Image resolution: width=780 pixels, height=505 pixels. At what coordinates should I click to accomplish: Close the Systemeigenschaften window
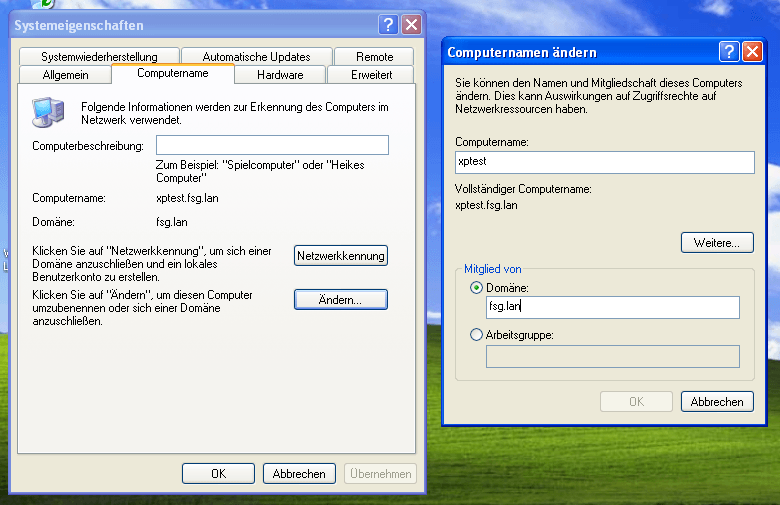pos(411,25)
